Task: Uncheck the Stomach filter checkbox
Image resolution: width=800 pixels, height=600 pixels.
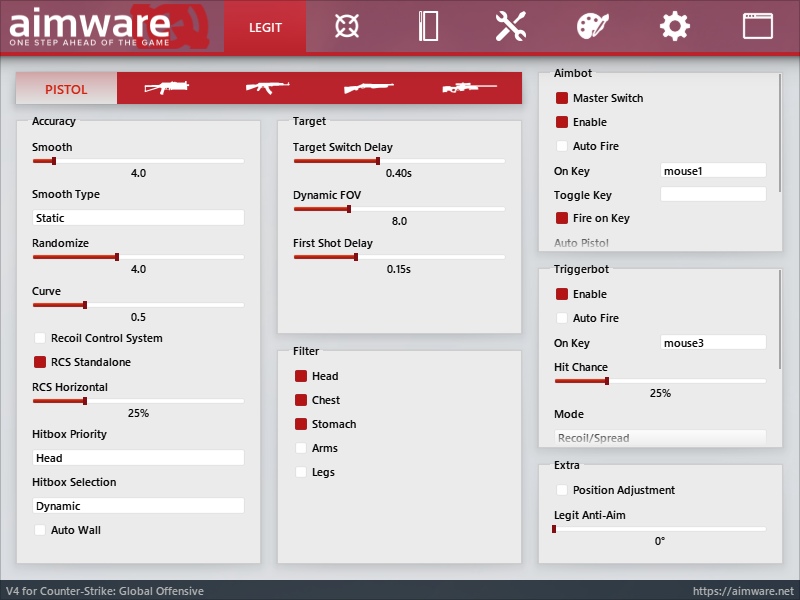Action: (x=301, y=424)
